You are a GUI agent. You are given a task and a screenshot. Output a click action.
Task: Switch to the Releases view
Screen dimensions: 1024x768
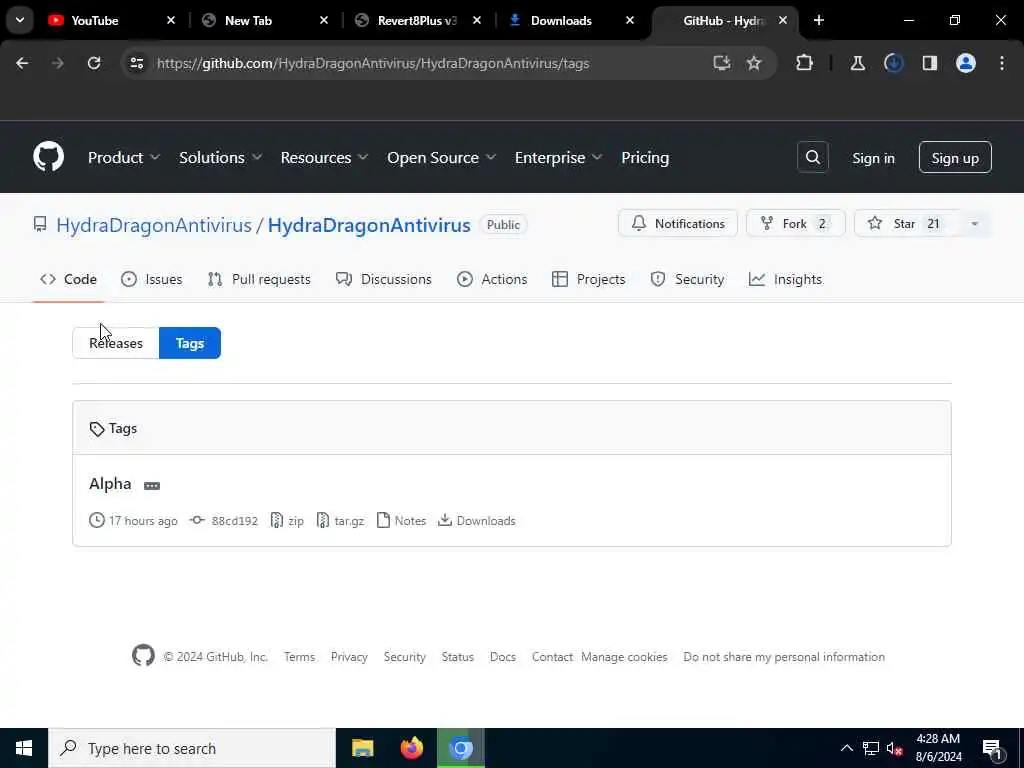click(x=116, y=343)
